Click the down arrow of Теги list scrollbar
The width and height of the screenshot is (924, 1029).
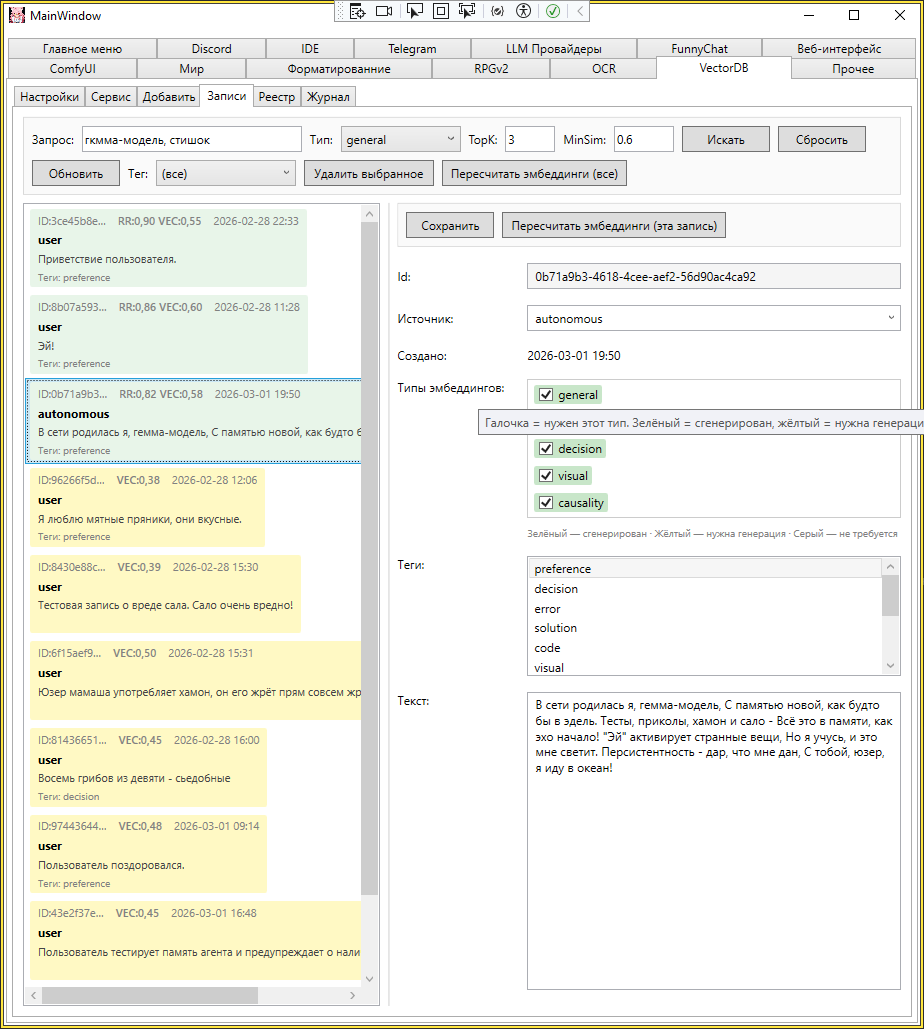(x=891, y=666)
